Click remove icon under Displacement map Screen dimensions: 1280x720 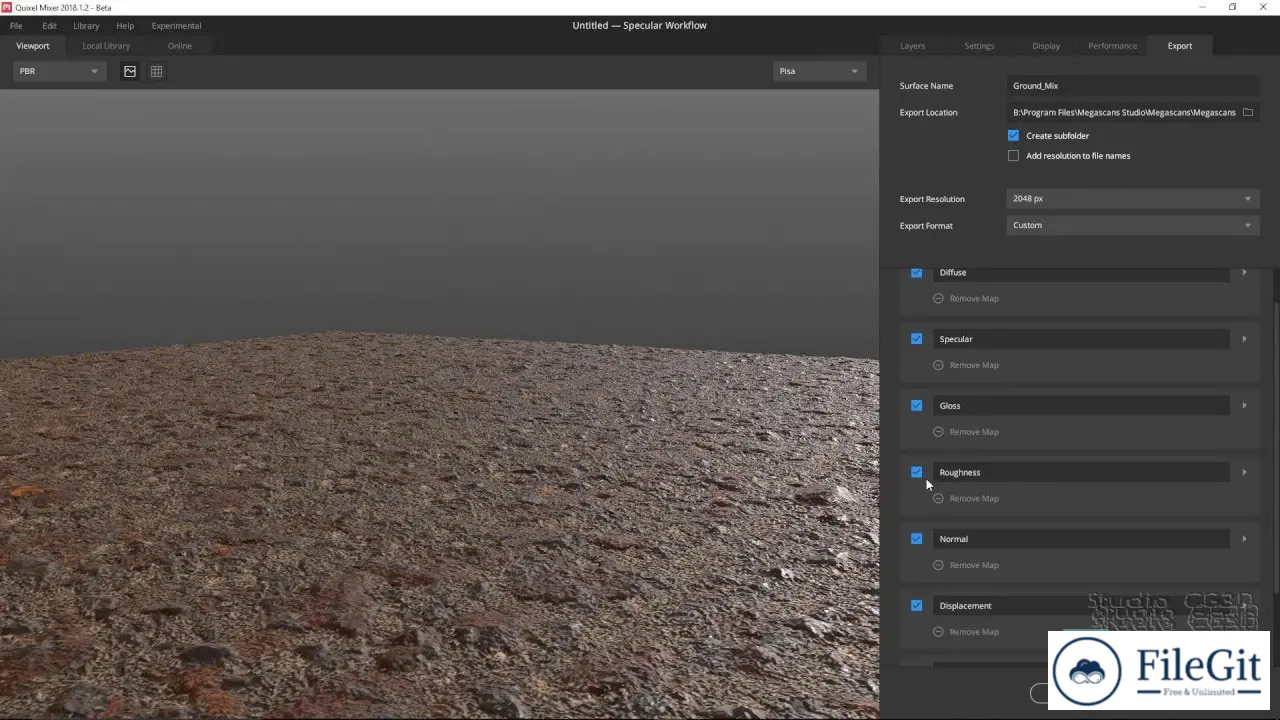point(938,632)
